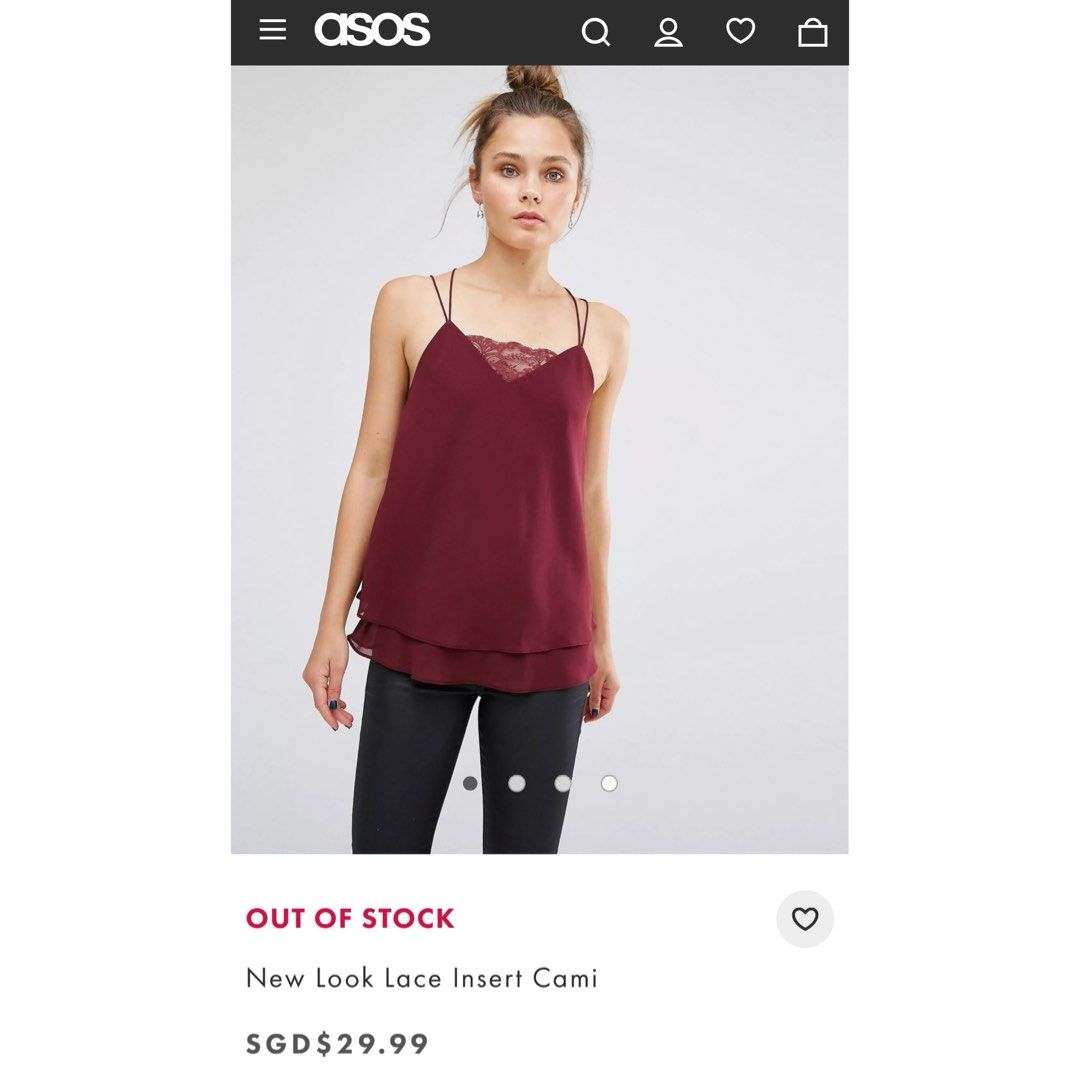
Task: Open the hamburger navigation menu
Action: pos(273,30)
